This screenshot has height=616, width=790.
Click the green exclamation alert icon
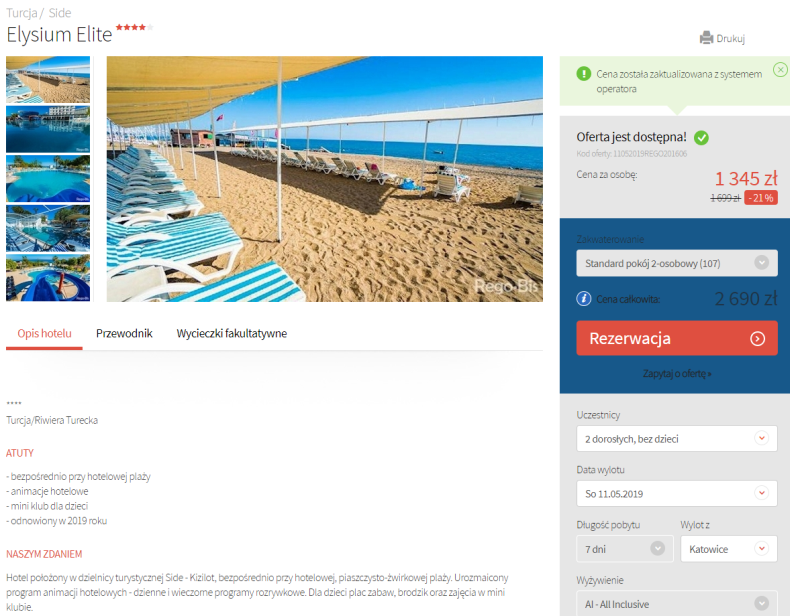(583, 74)
